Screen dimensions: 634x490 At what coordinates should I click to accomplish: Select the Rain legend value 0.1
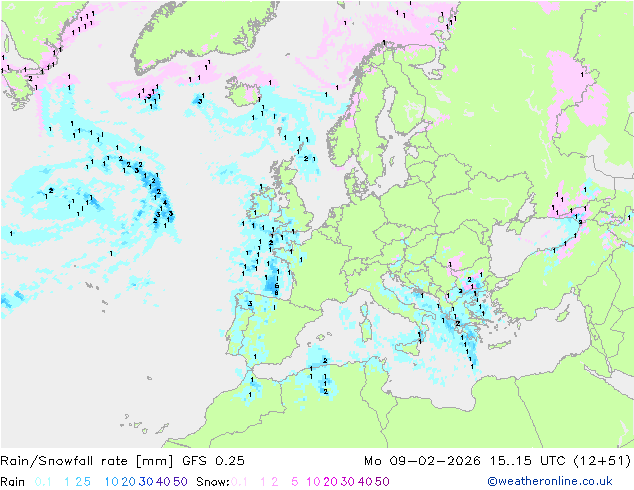[43, 482]
